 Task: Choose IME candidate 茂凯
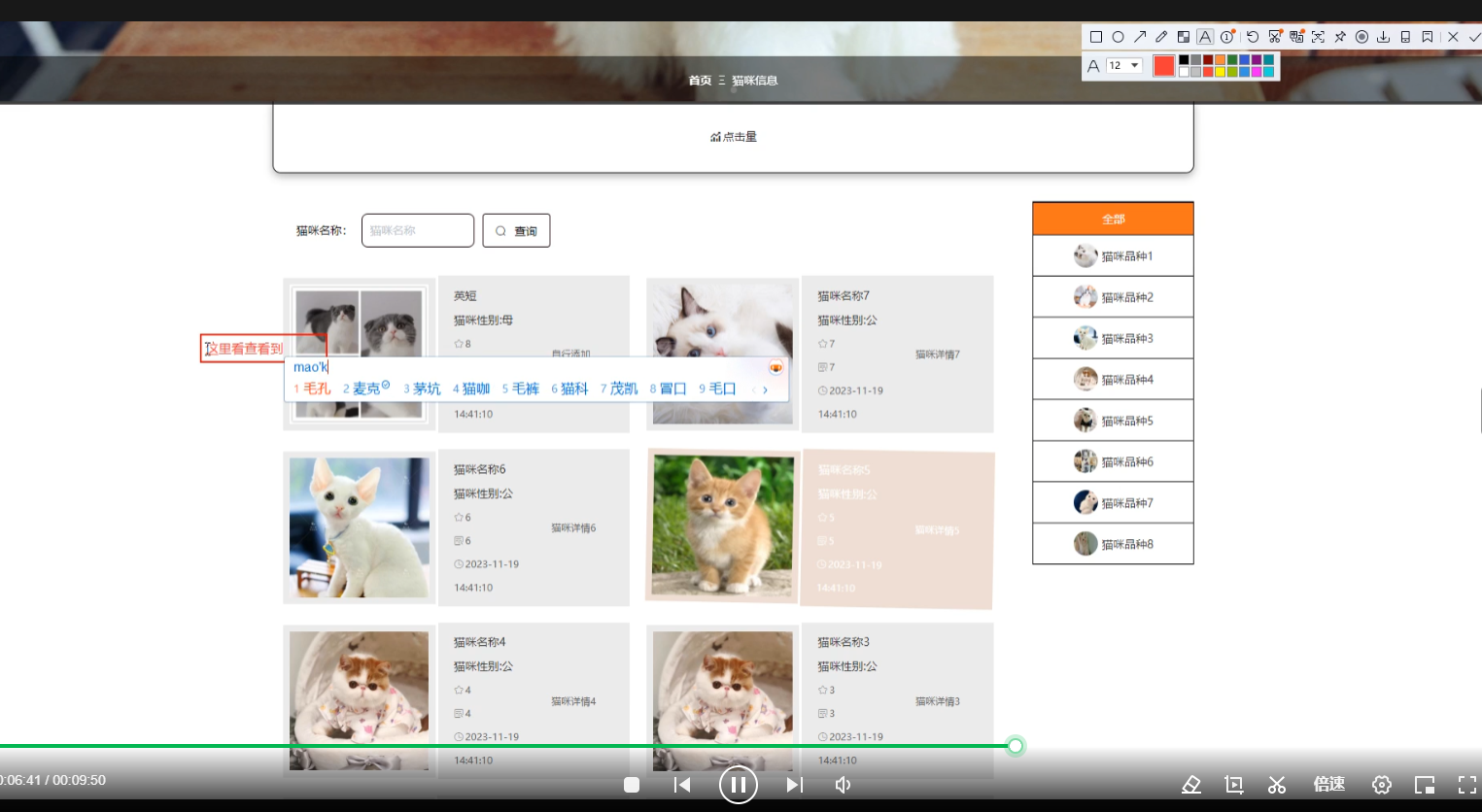click(619, 389)
